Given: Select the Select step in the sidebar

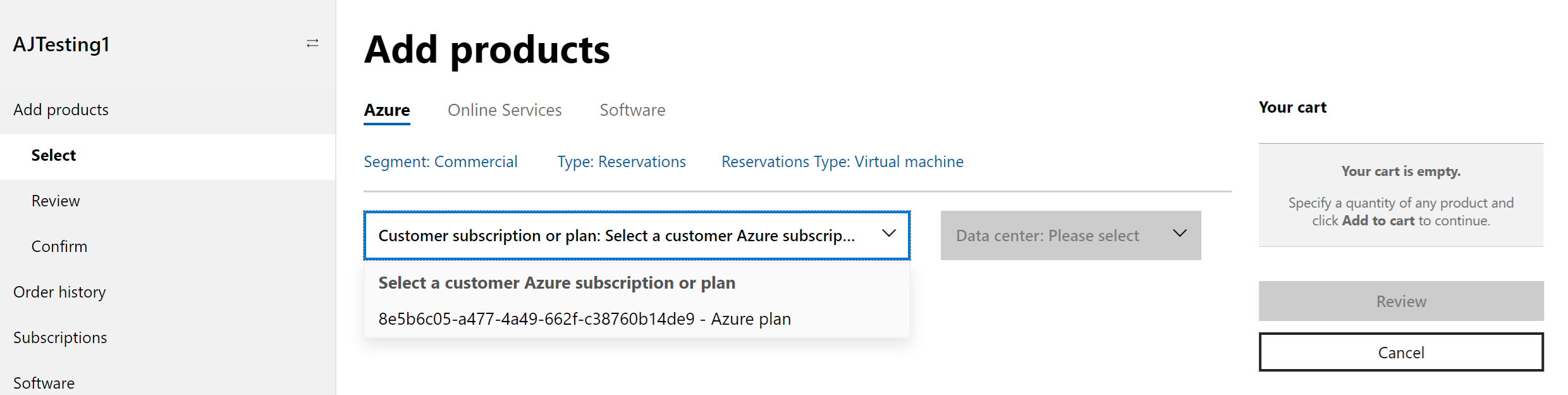Looking at the screenshot, I should pos(54,156).
